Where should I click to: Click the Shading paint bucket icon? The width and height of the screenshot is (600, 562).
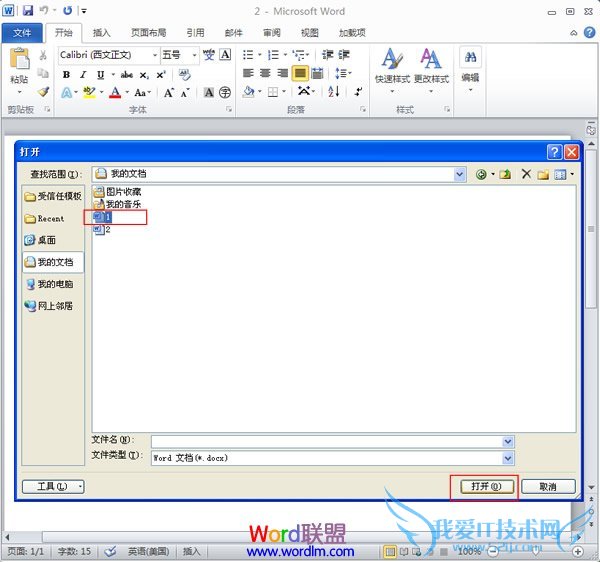pos(249,92)
